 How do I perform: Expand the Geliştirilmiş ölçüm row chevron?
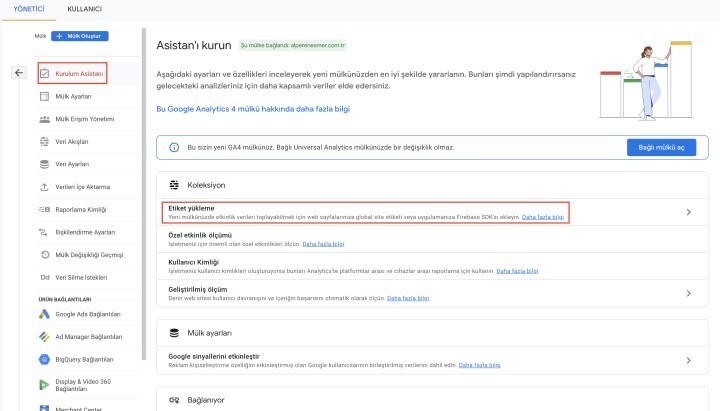(x=688, y=293)
